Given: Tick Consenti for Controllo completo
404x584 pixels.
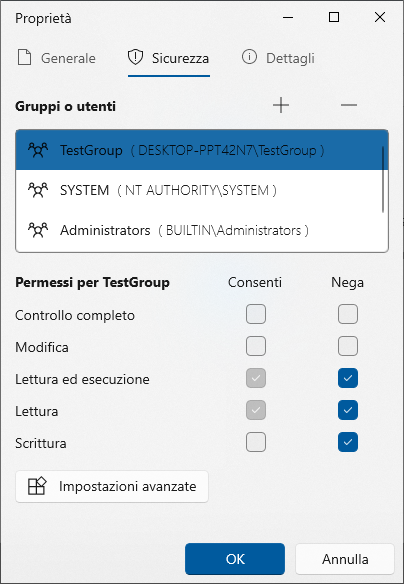Looking at the screenshot, I should point(256,314).
